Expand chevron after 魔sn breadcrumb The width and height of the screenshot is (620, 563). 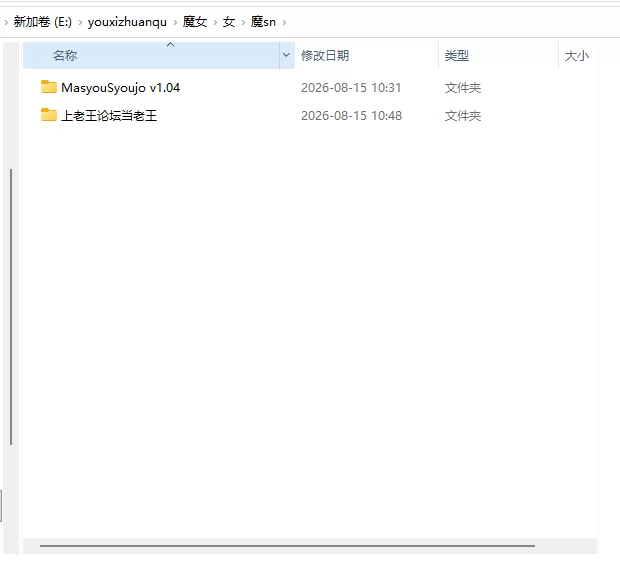(x=284, y=23)
